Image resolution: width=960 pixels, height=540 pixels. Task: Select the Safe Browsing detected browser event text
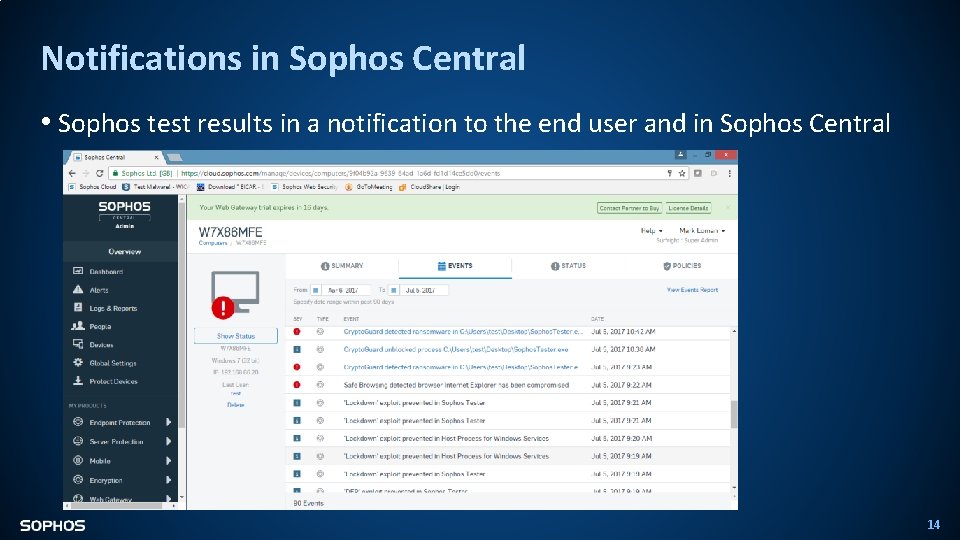click(456, 384)
